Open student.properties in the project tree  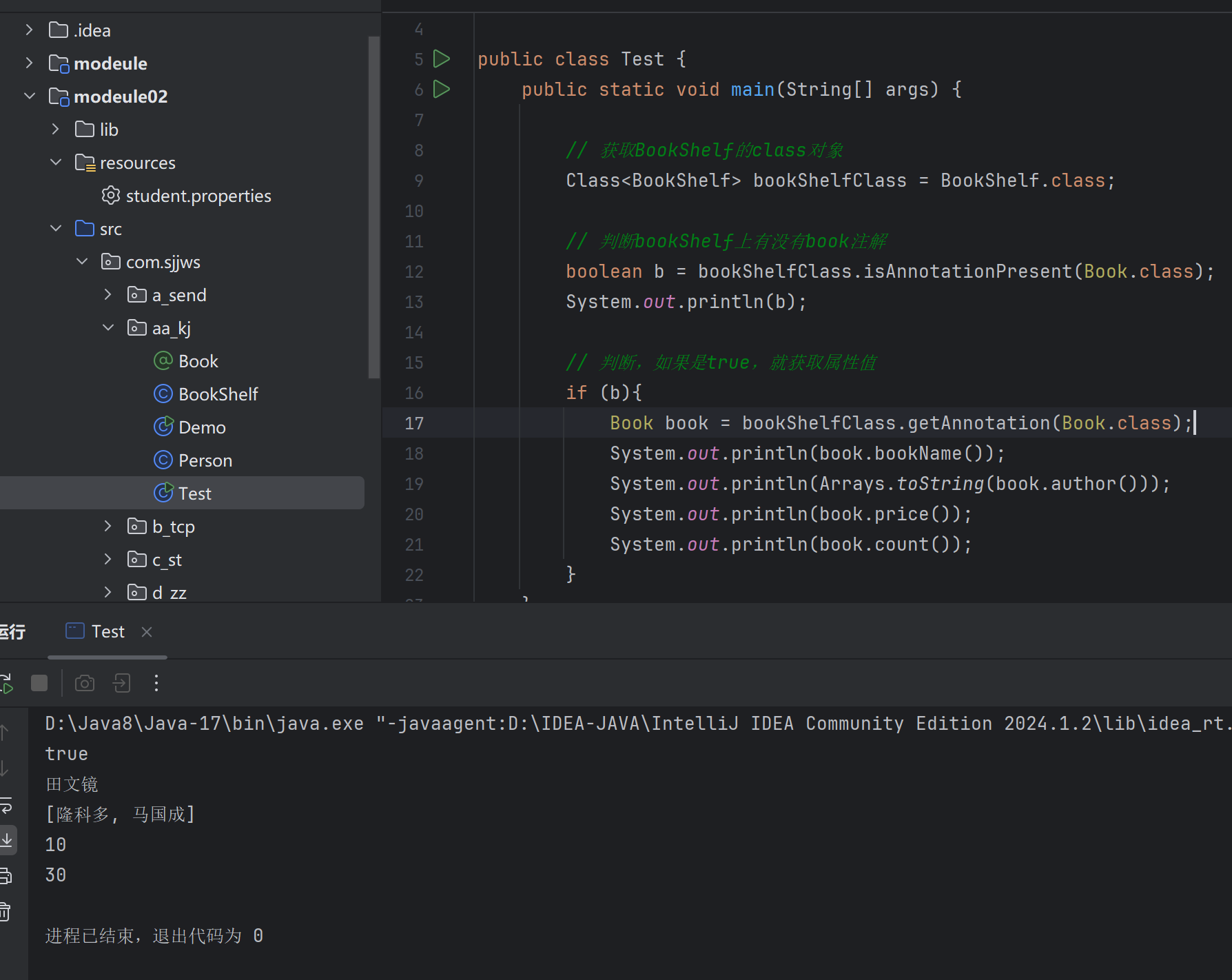coord(198,196)
